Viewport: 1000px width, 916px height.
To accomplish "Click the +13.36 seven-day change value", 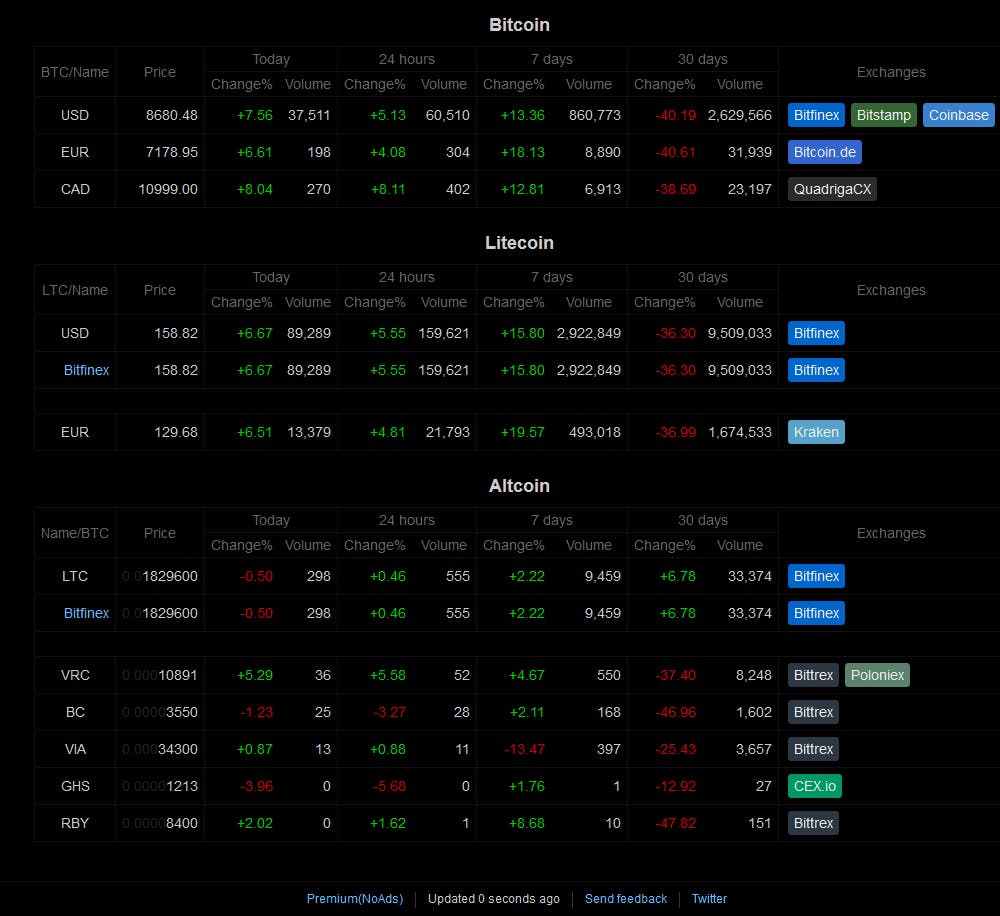I will tap(522, 115).
